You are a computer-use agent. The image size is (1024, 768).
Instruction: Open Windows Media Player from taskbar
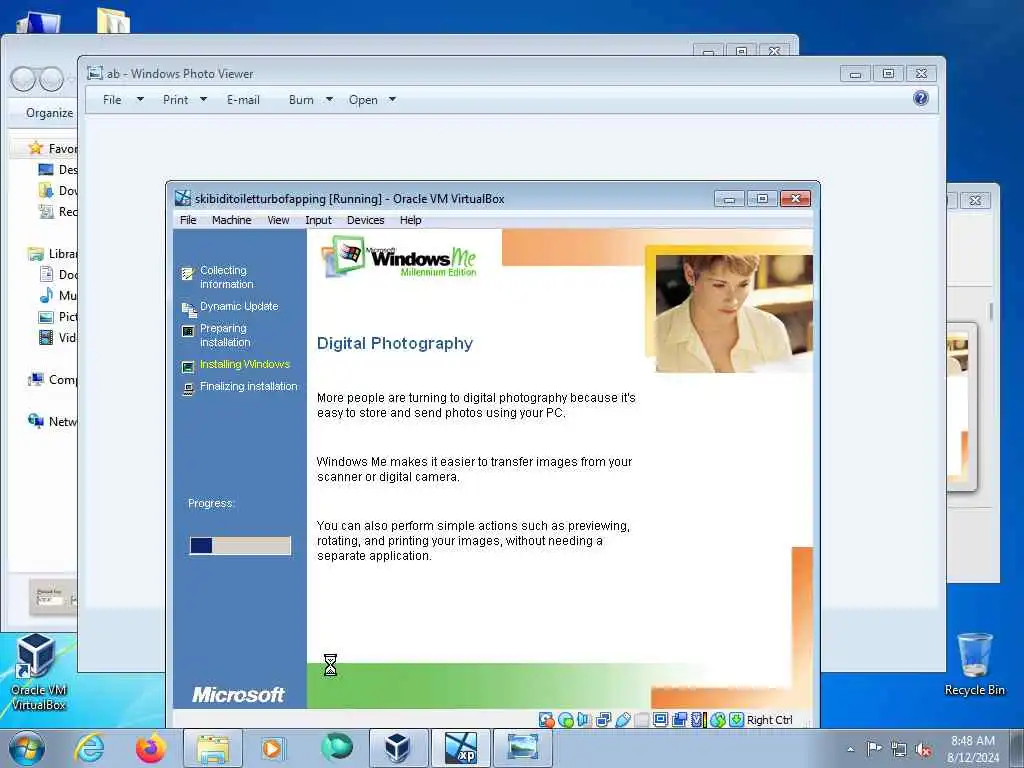pos(272,748)
